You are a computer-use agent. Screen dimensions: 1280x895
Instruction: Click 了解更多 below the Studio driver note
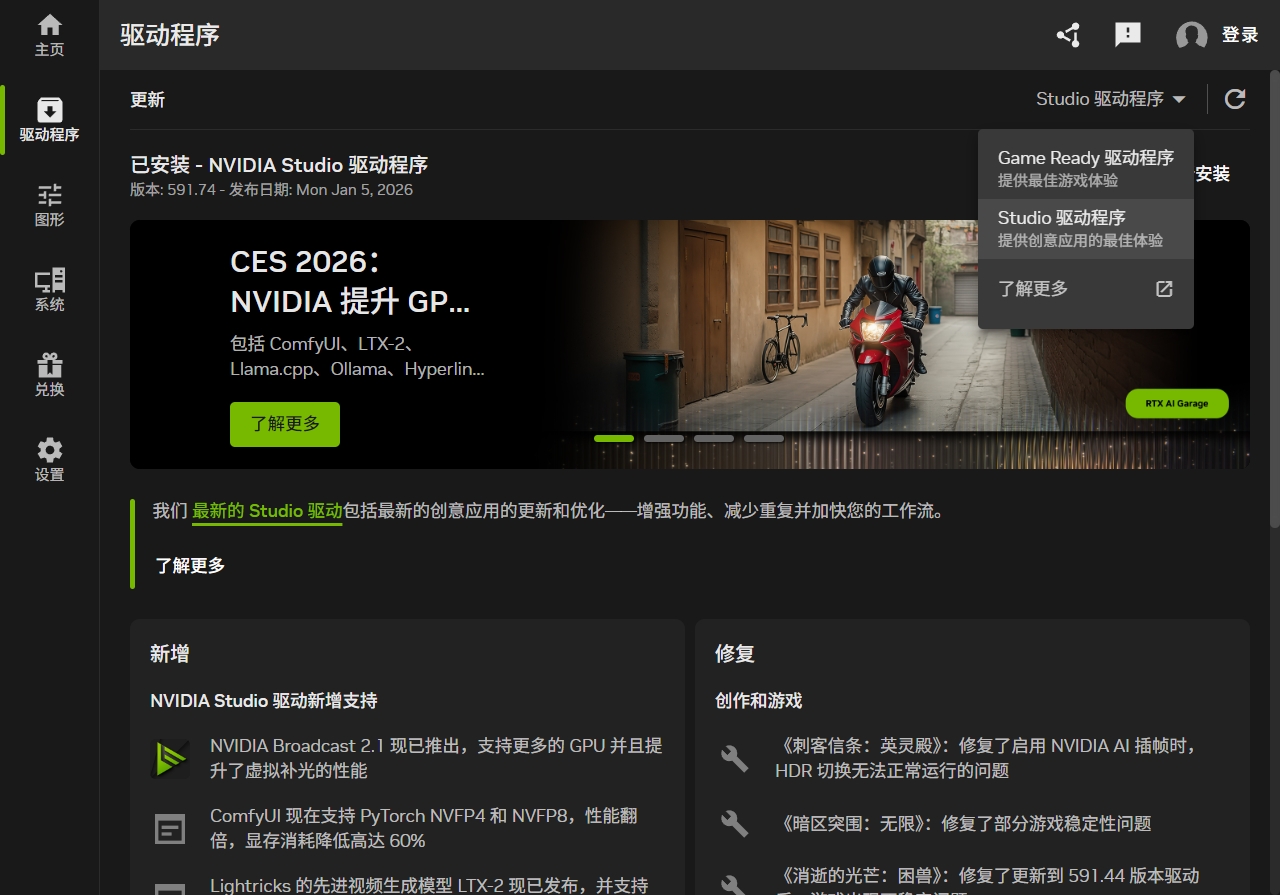click(x=190, y=566)
